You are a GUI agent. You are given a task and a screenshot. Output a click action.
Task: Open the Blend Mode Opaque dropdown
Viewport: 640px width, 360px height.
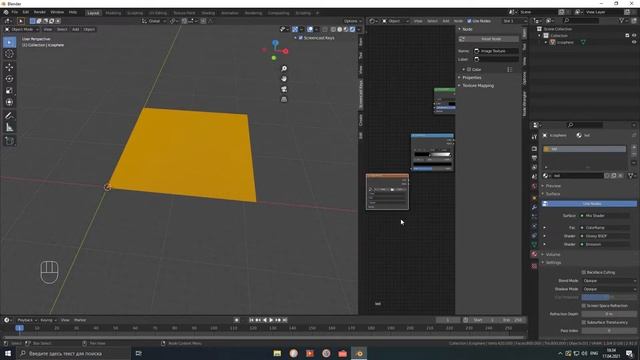609,281
